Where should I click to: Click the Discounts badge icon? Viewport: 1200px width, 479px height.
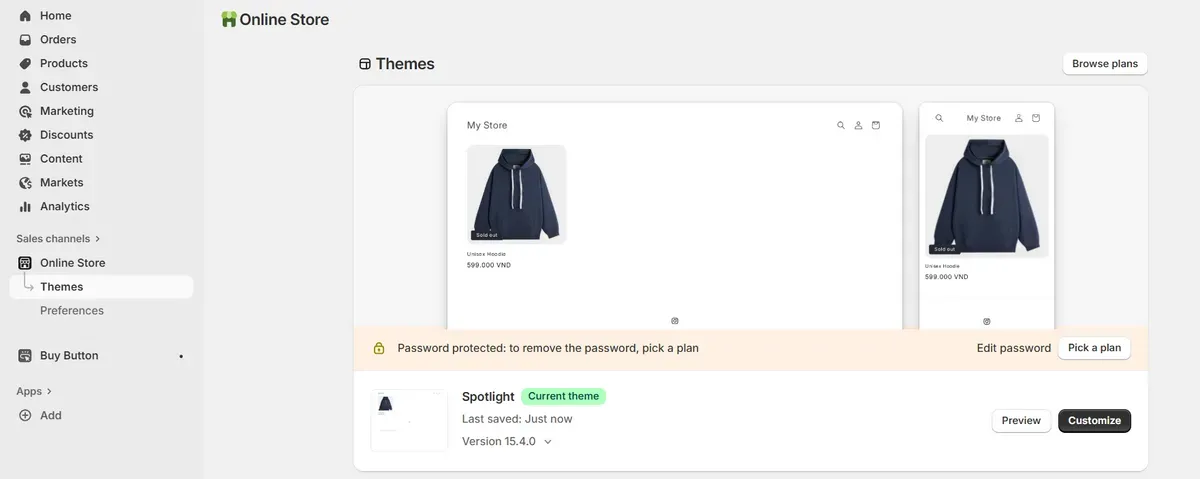25,135
